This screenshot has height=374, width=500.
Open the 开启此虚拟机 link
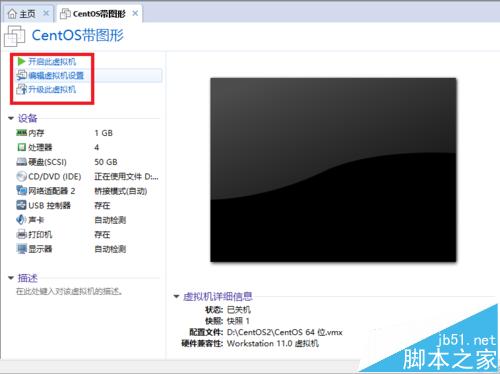(52, 61)
